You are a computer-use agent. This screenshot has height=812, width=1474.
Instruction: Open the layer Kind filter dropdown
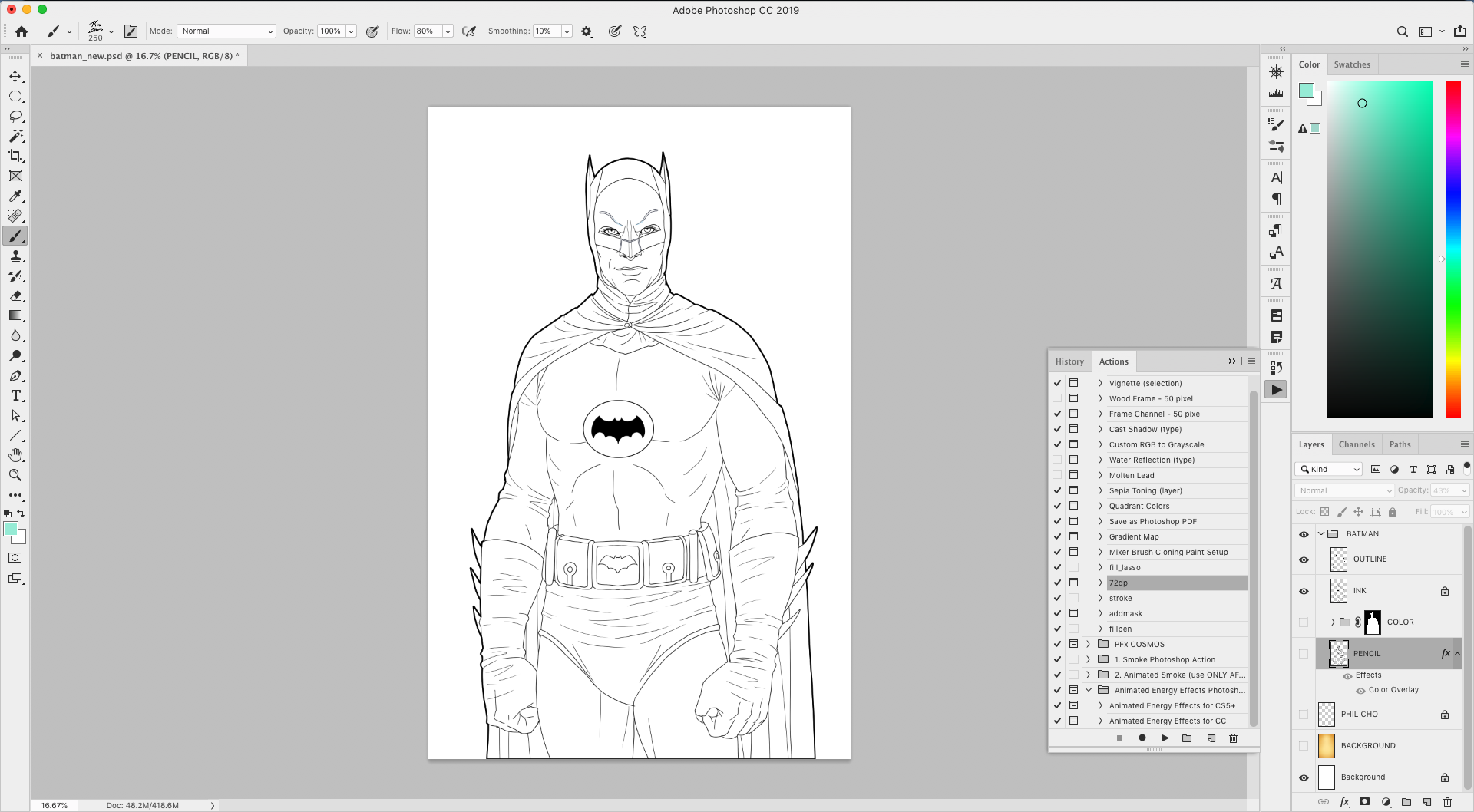(1329, 469)
